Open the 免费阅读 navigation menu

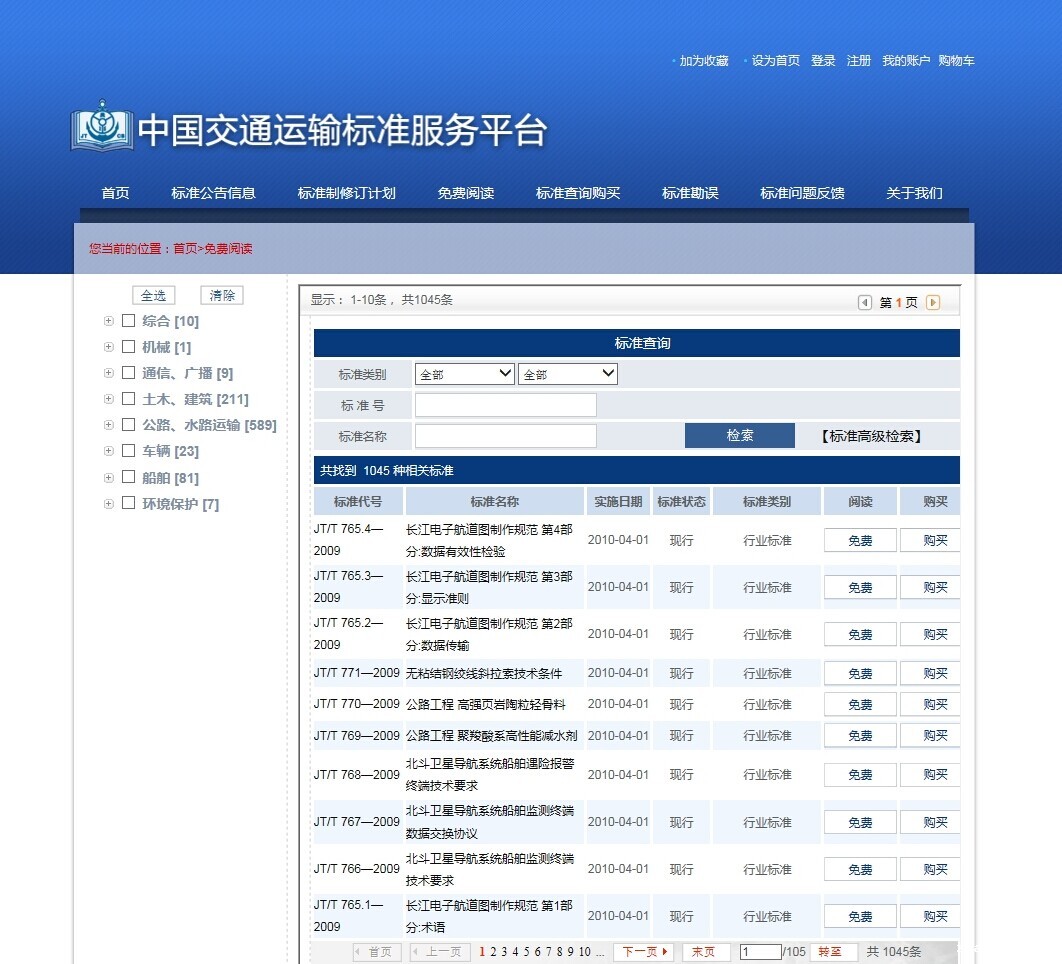(x=465, y=193)
